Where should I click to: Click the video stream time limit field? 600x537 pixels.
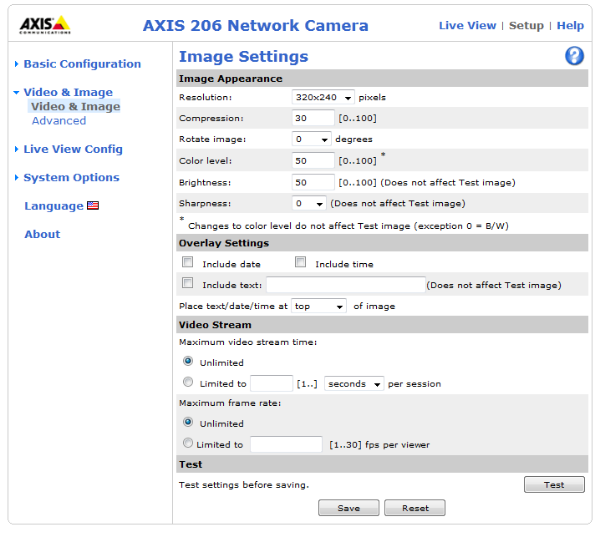coord(272,384)
